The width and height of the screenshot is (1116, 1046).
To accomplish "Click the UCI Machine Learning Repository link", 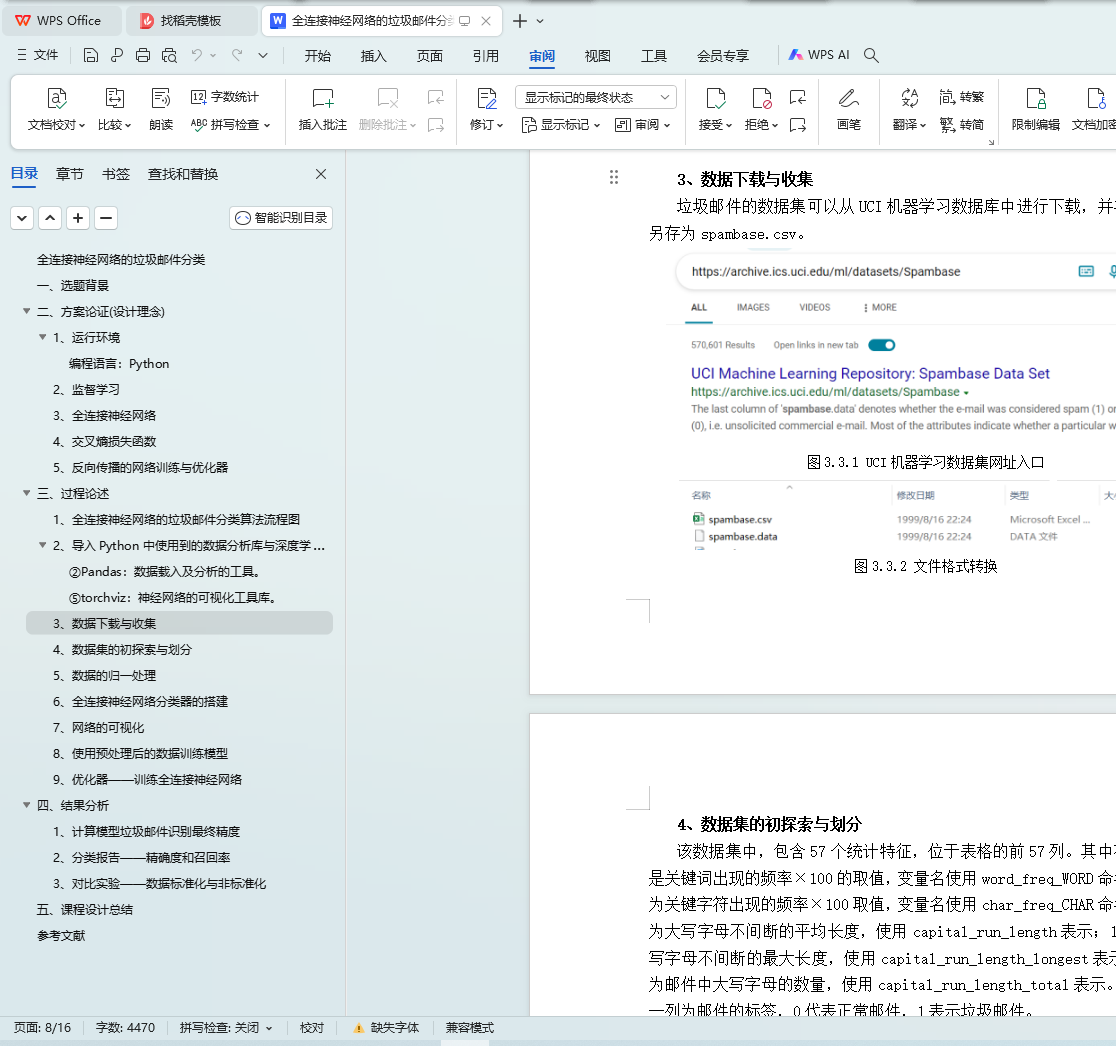I will coord(870,374).
